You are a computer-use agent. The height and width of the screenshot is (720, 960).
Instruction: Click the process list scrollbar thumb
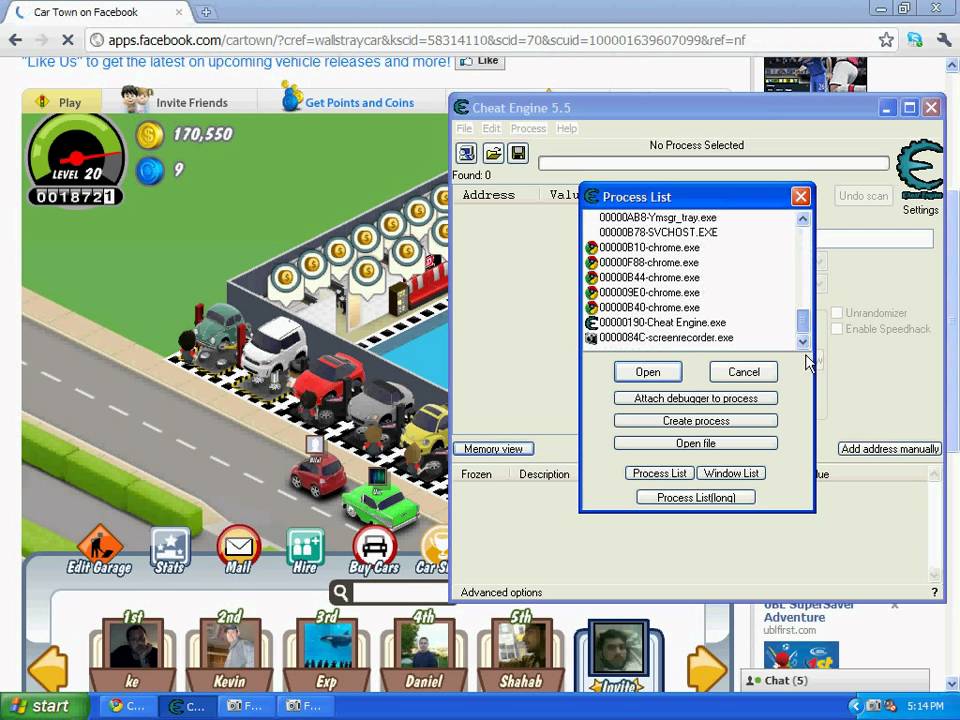[803, 320]
